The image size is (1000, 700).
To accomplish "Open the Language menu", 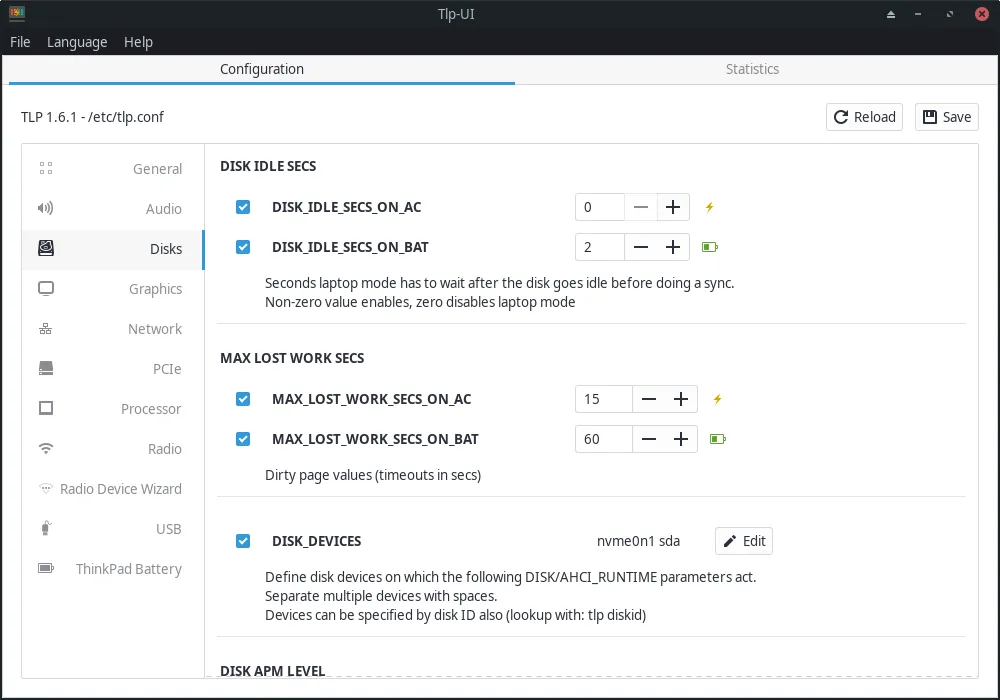I will (77, 42).
